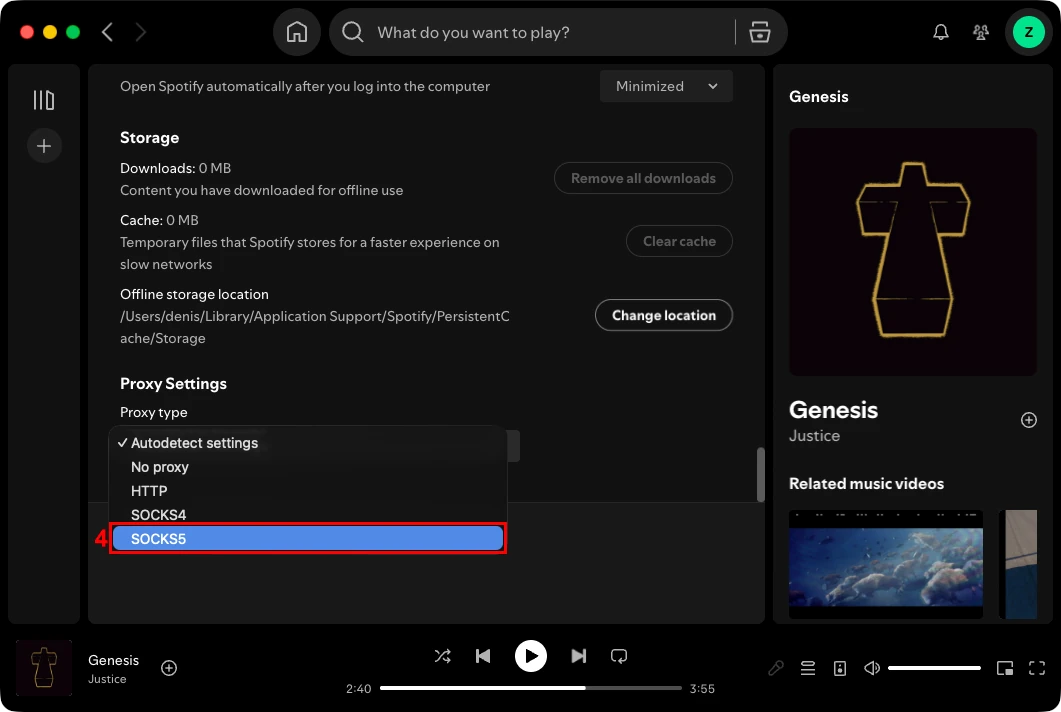Open Justice artist link in right panel
This screenshot has width=1061, height=712.
tap(814, 436)
